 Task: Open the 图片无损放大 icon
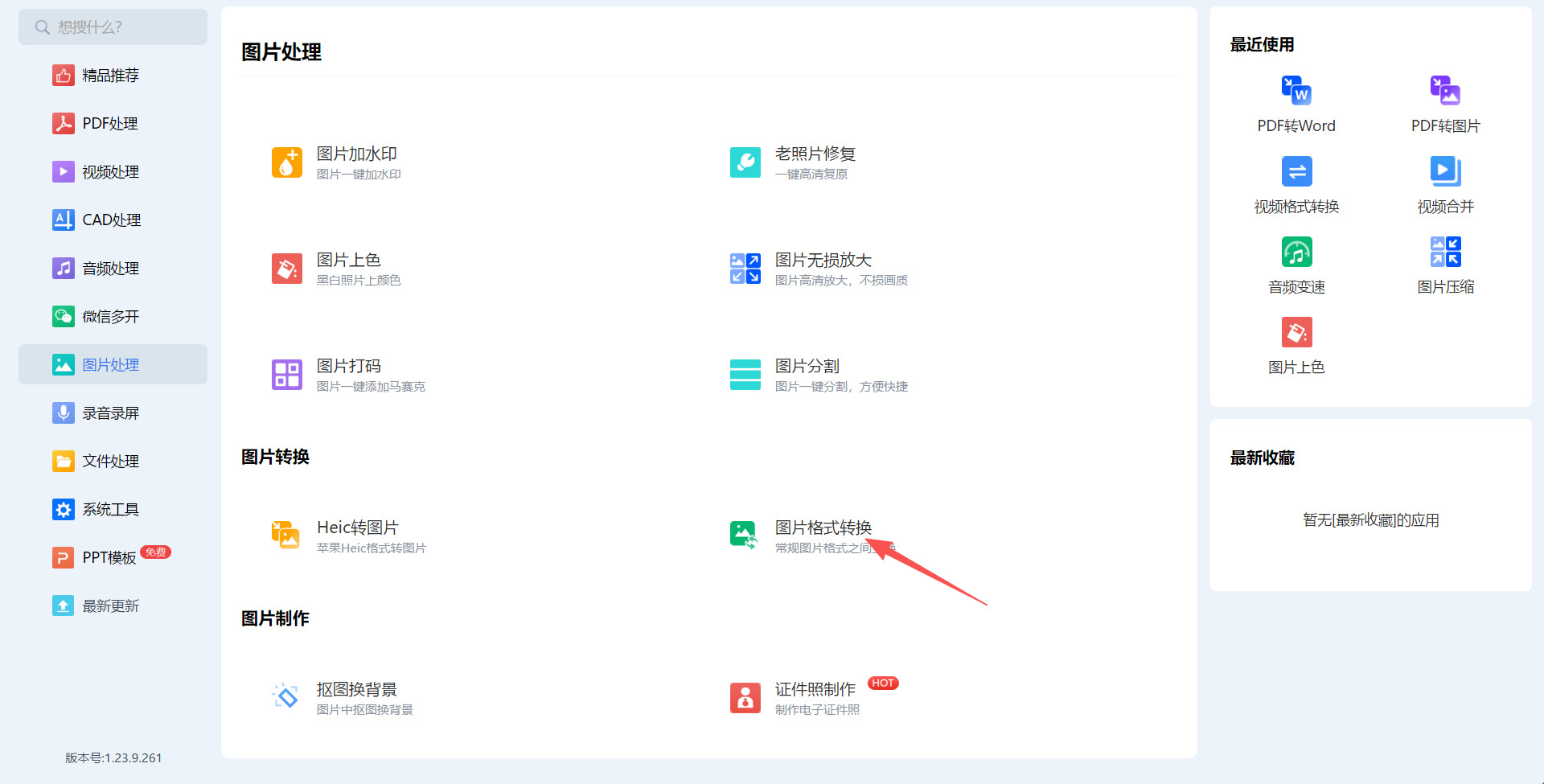(x=745, y=269)
